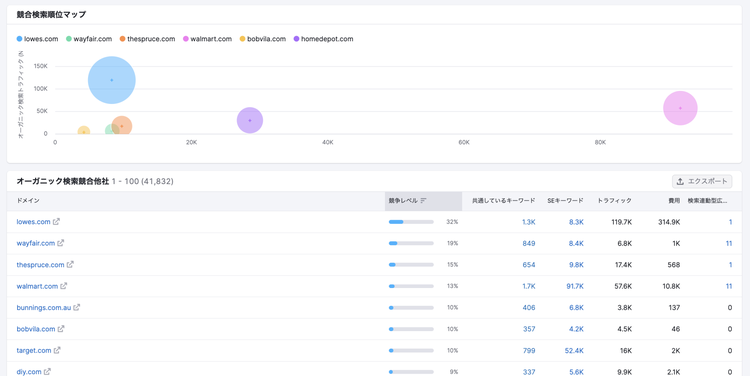This screenshot has height=376, width=750.
Task: Open walmart.com paid keywords value 11
Action: coord(729,286)
